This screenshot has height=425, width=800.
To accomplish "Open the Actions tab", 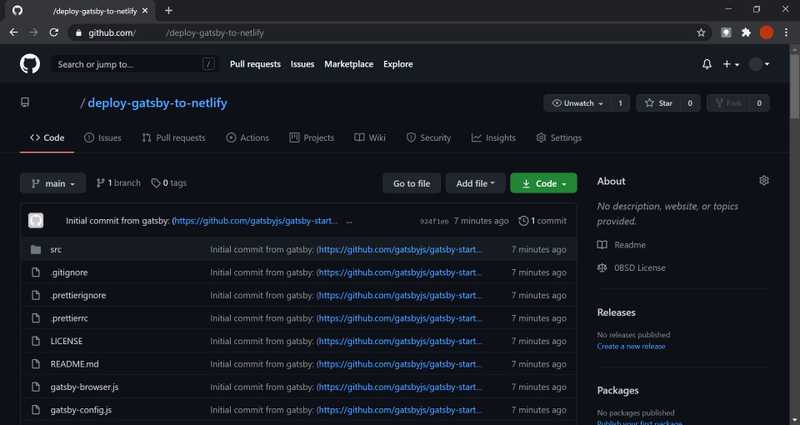I will 247,138.
